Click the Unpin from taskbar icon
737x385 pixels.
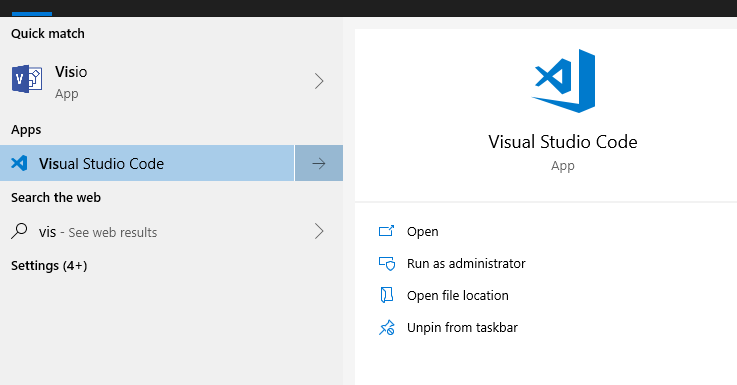[x=387, y=328]
